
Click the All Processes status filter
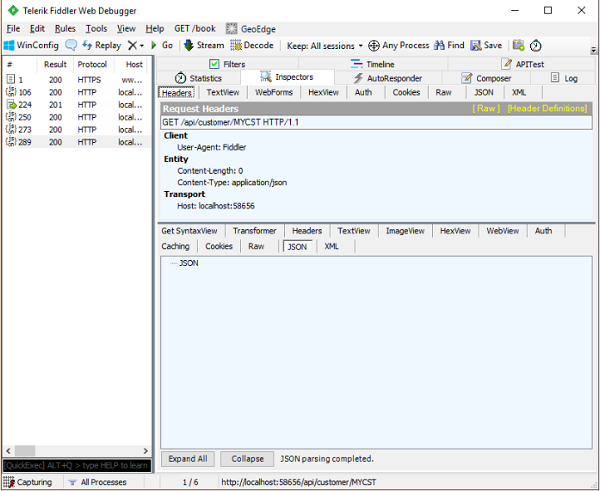pos(98,482)
